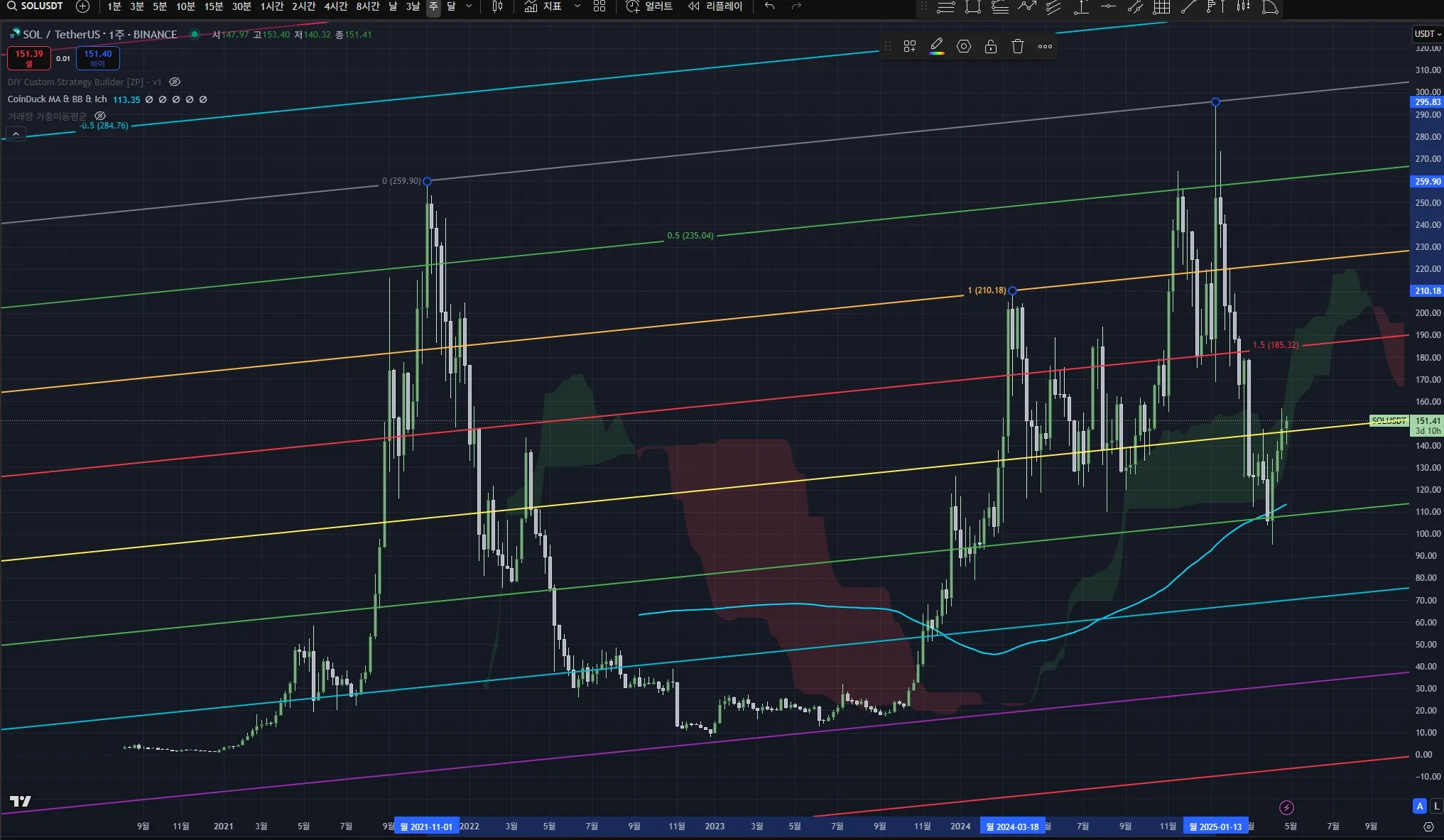
Task: Click the CoinDuck MA & BB & Ich indicator name
Action: [57, 99]
